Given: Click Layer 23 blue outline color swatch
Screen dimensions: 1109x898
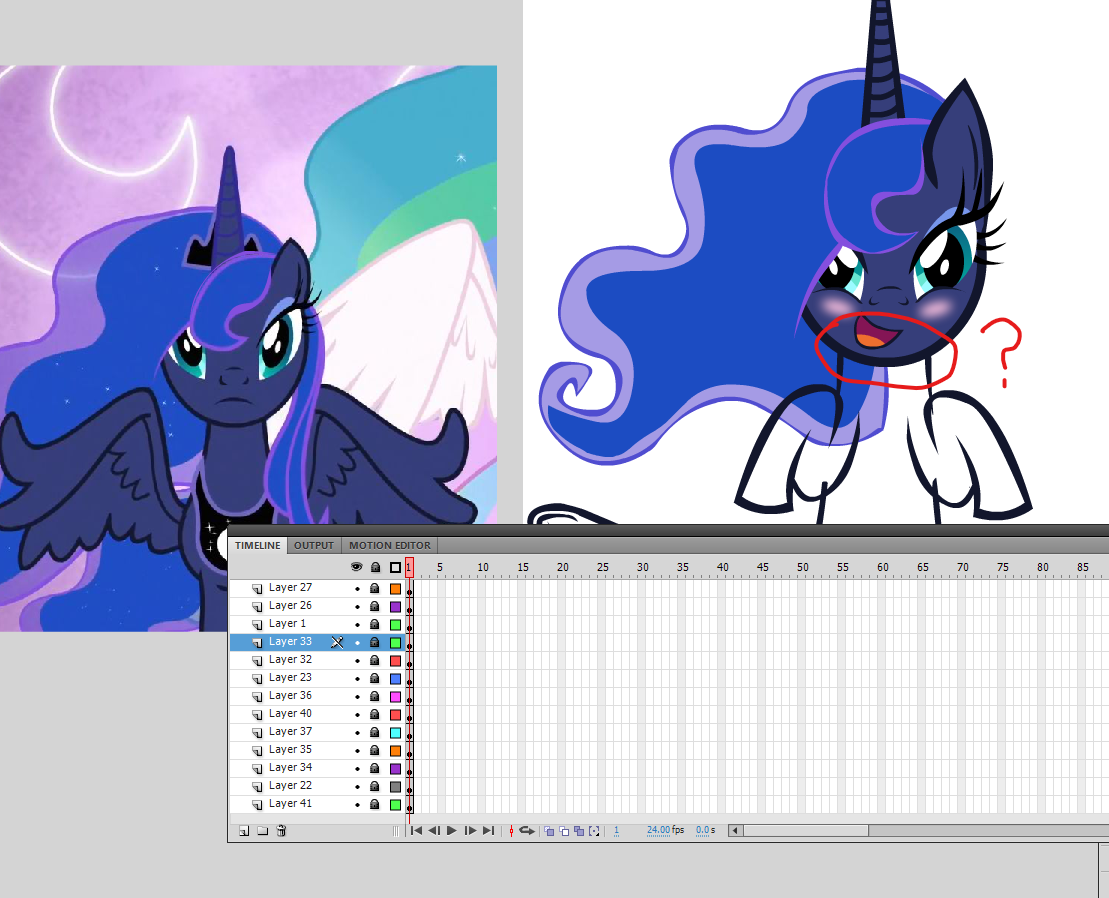Looking at the screenshot, I should [395, 679].
